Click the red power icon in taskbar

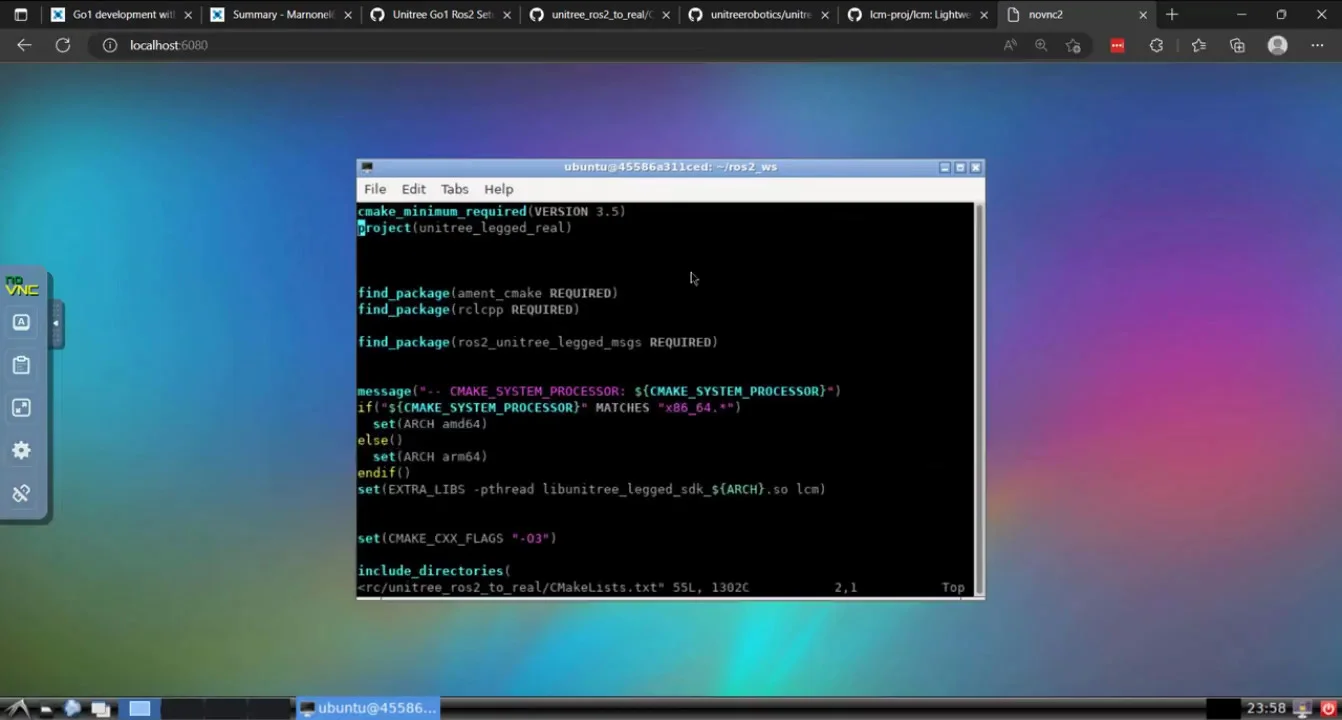tap(1328, 708)
